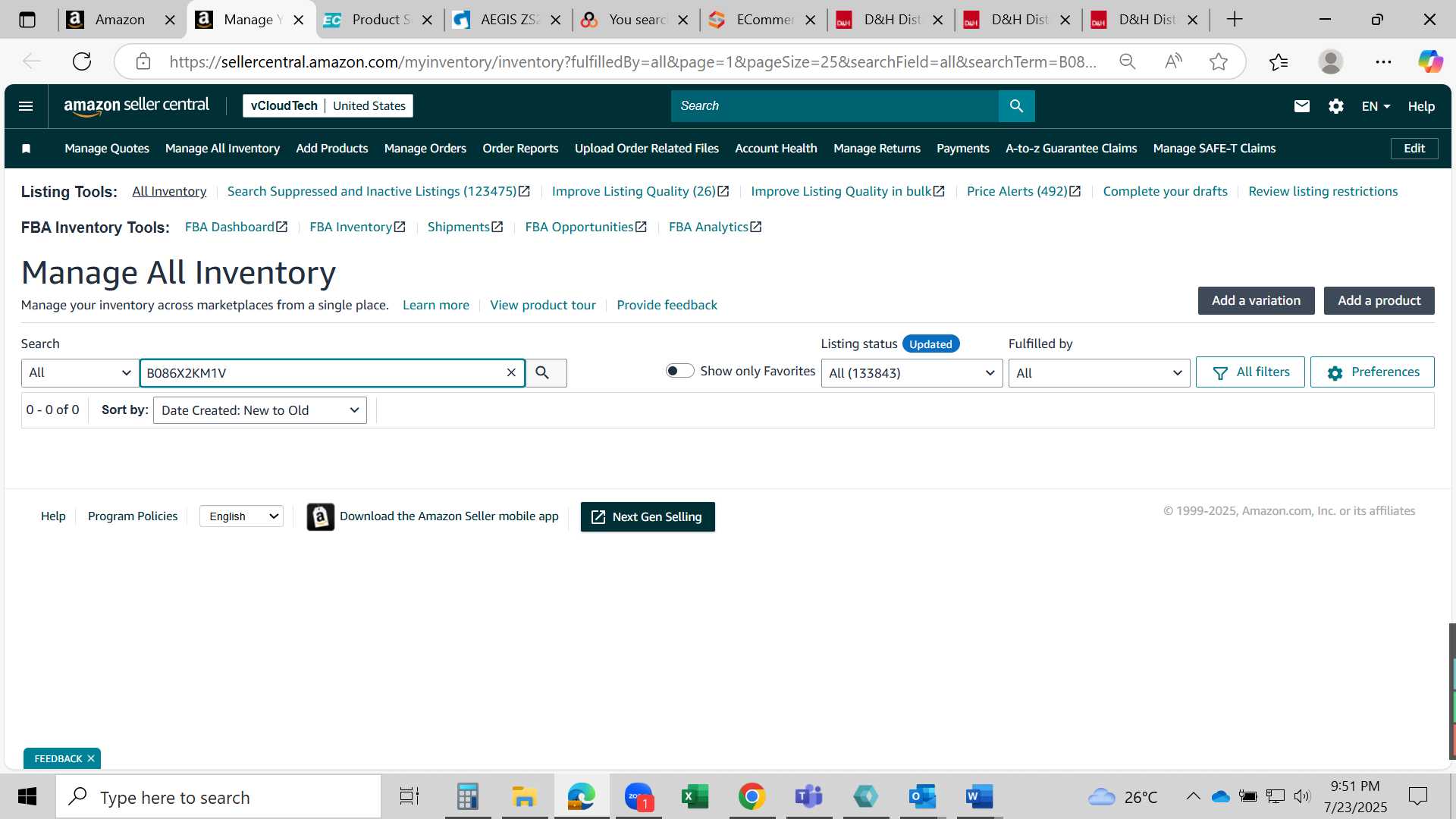The height and width of the screenshot is (819, 1456).
Task: Switch to the AEGIS ZS browser tab
Action: click(x=506, y=20)
